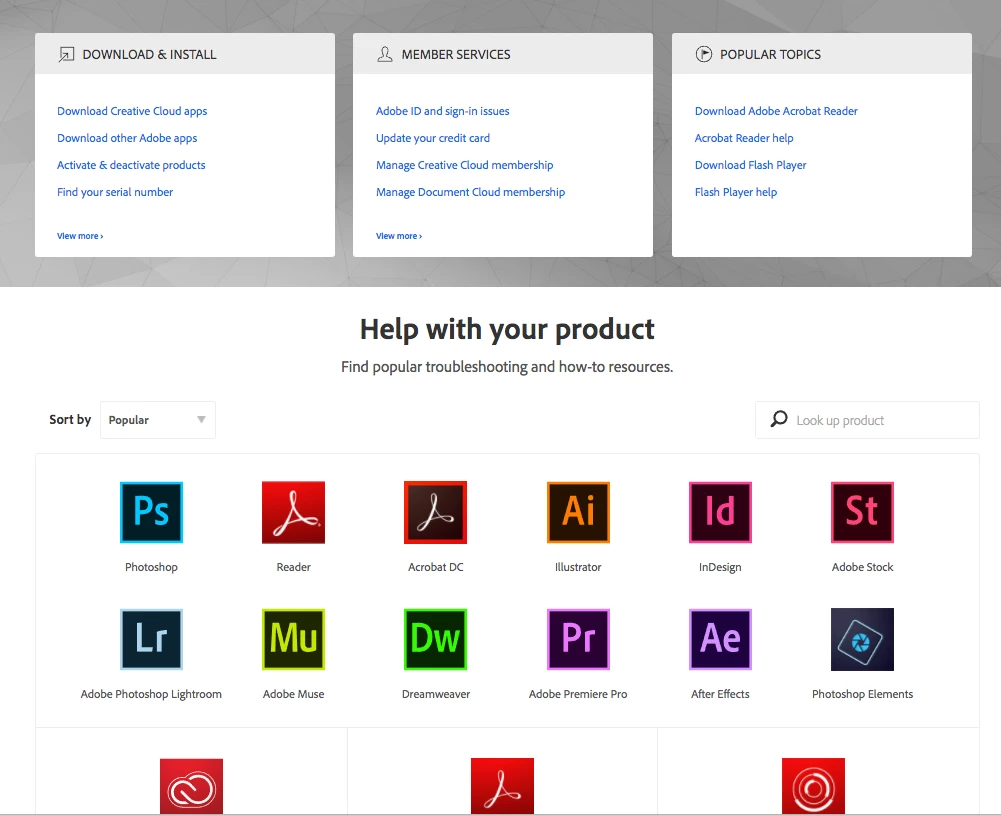
Task: Open the bottom Acrobat red icon card
Action: coord(502,786)
